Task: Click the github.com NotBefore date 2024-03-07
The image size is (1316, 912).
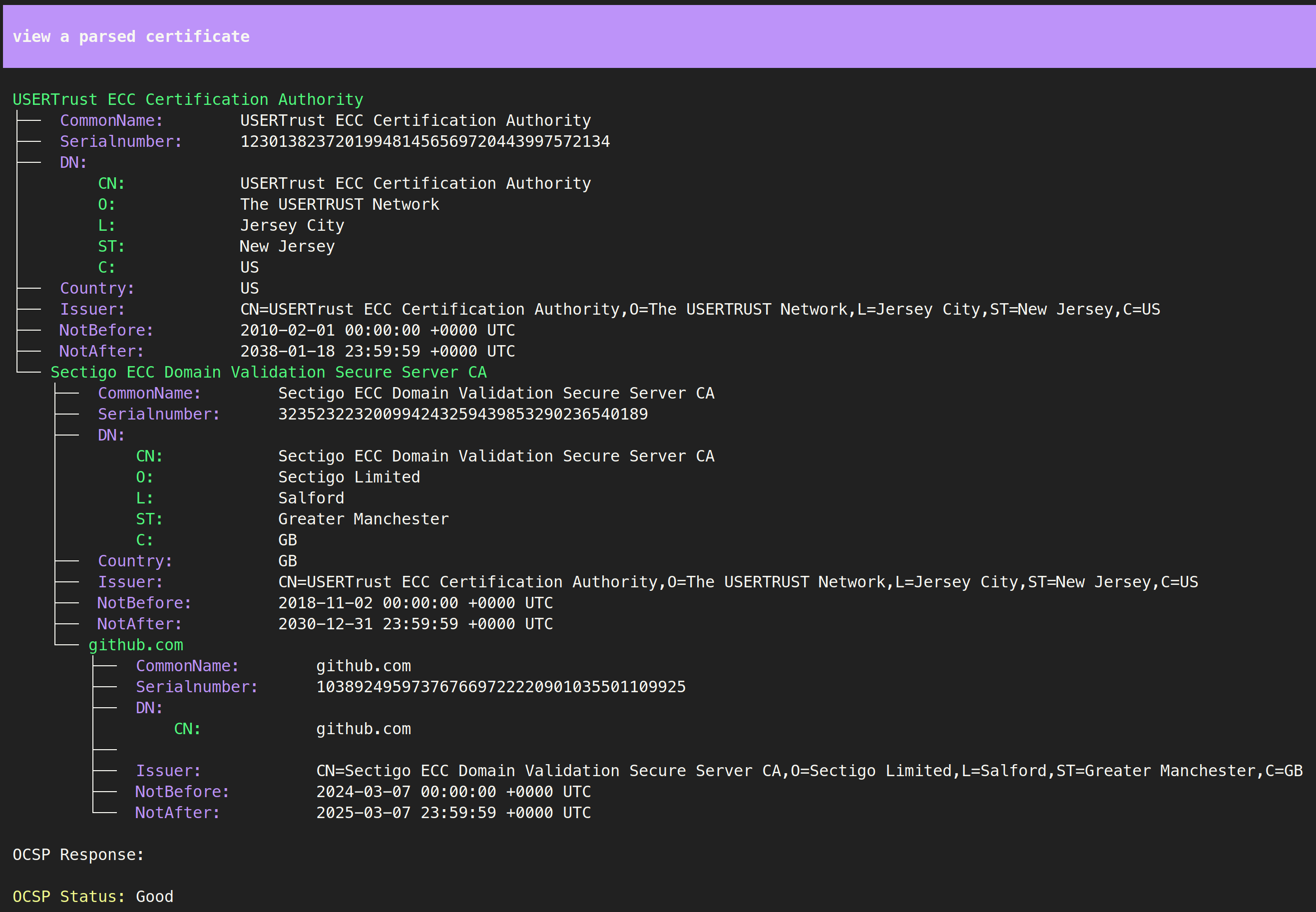Action: (453, 792)
